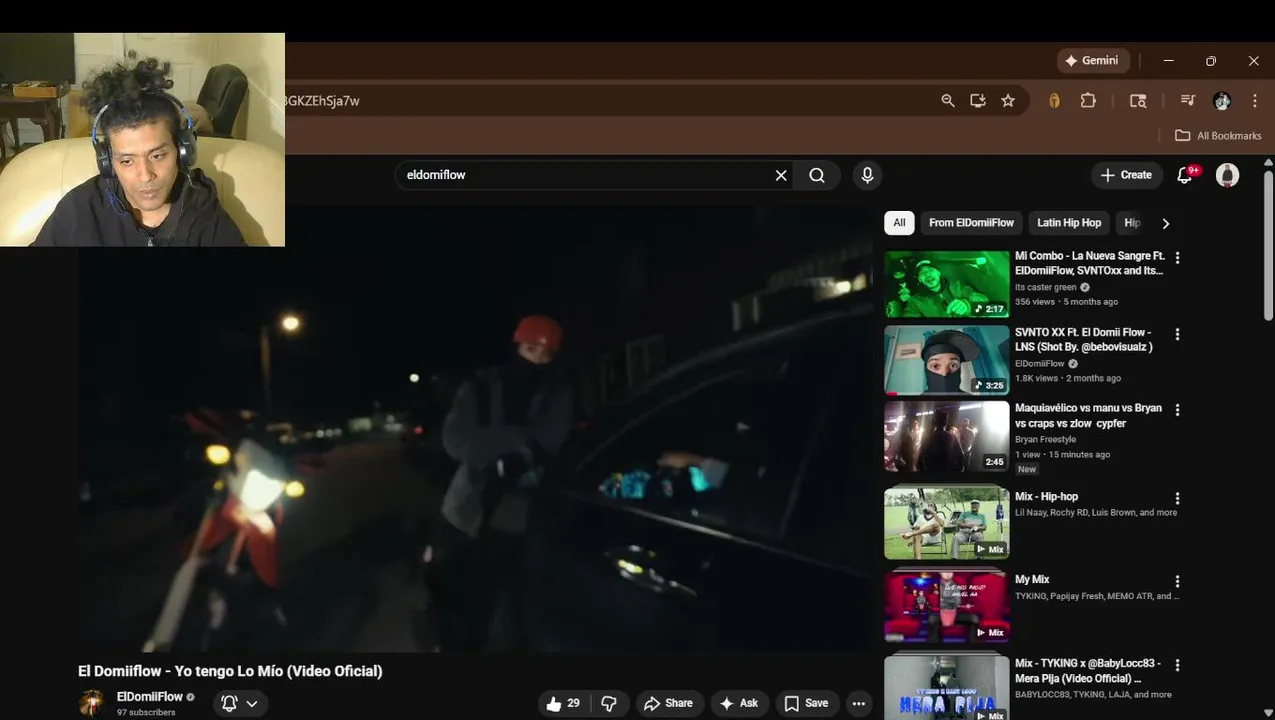
Task: Select the All filter chip
Action: point(899,223)
